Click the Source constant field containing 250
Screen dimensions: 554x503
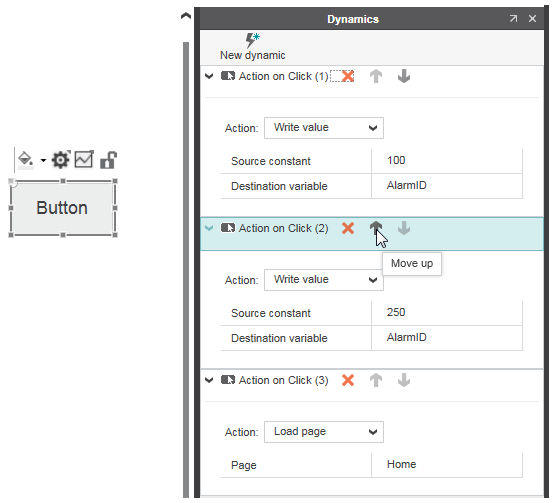(x=447, y=313)
